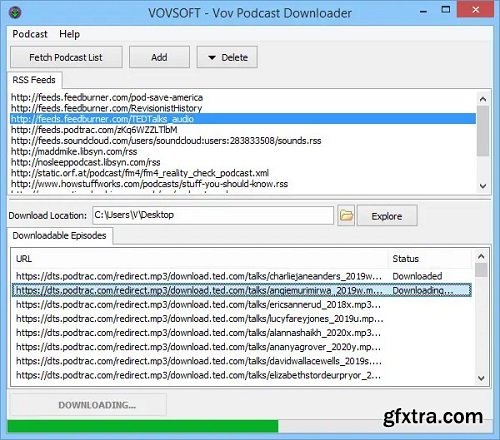Click episodes list scroll up arrow
Image resolution: width=500 pixels, height=440 pixels.
coord(481,256)
